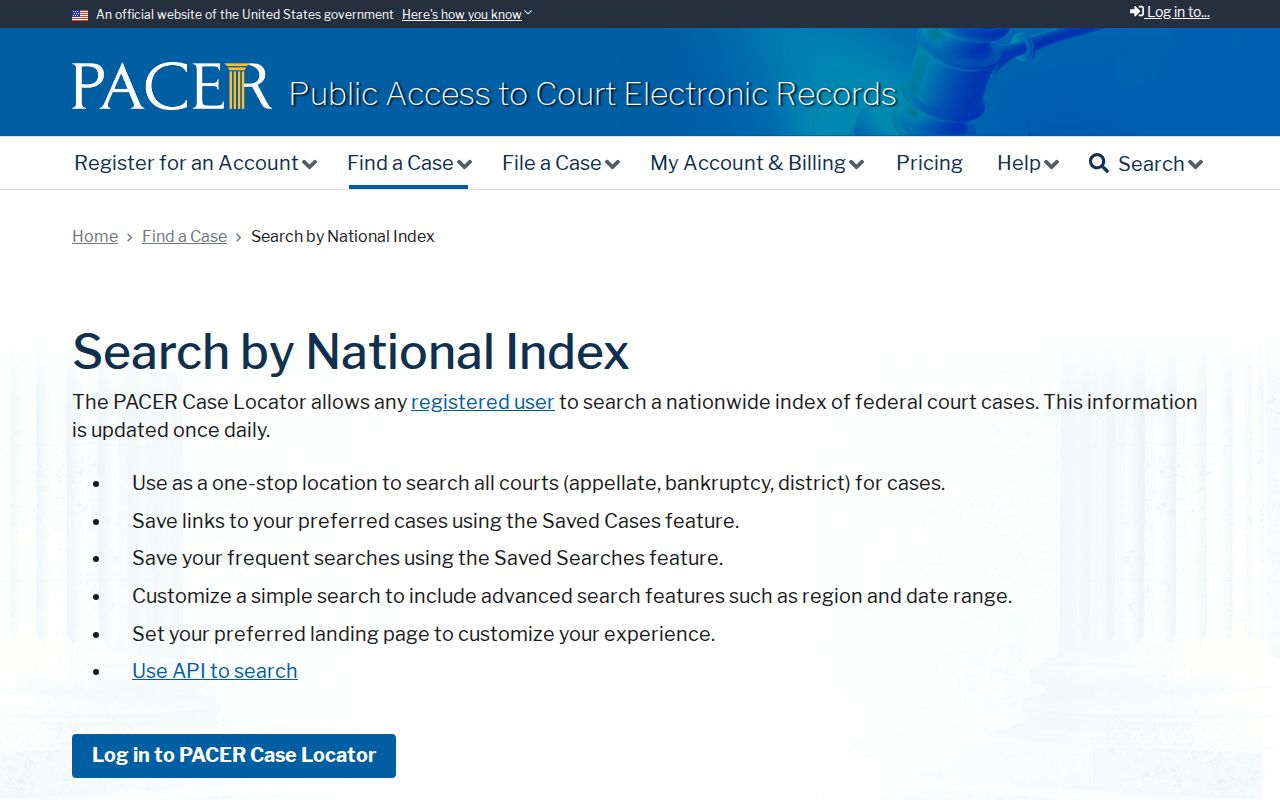
Task: Expand My Account & Billing menu
Action: pyautogui.click(x=757, y=163)
